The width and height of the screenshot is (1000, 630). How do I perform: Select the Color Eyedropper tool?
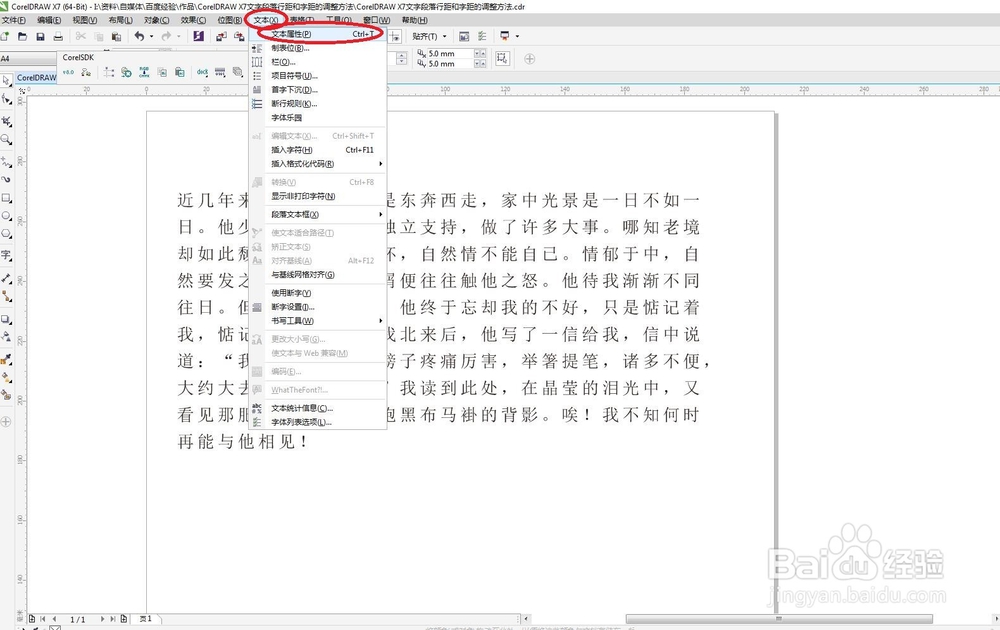(x=6, y=360)
